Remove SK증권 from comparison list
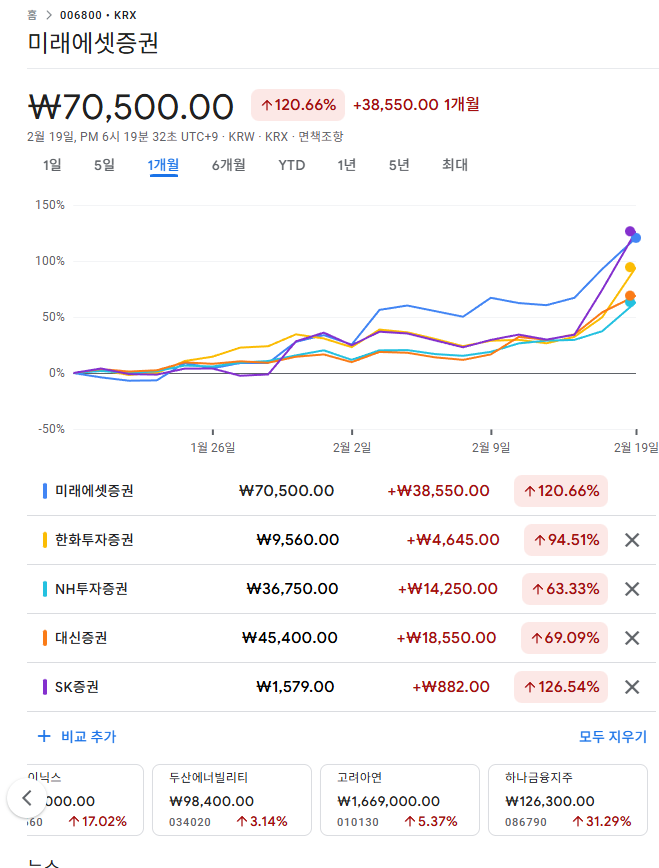This screenshot has height=868, width=659. (x=631, y=687)
